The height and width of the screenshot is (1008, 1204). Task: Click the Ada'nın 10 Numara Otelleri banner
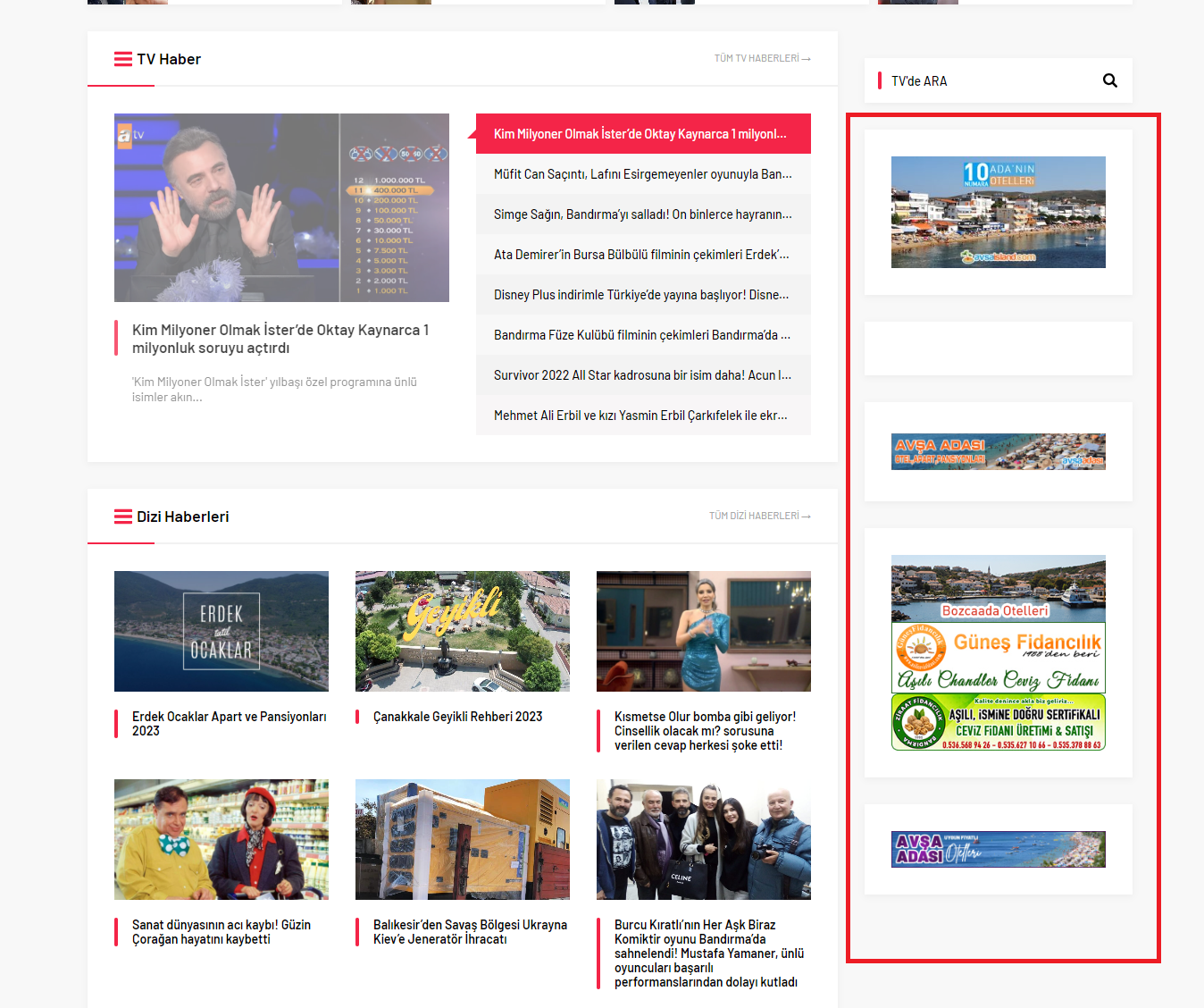point(998,212)
